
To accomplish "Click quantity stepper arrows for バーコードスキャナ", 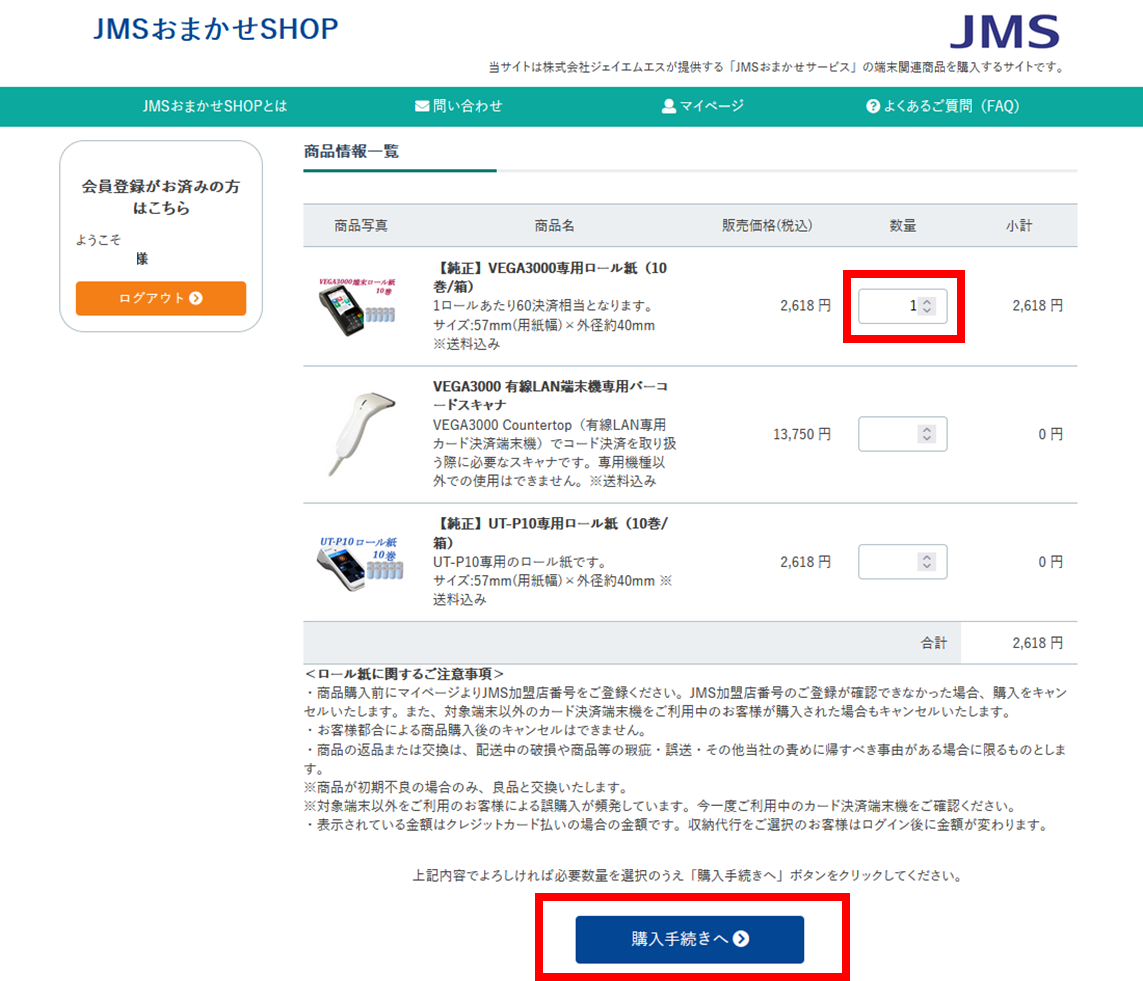I will click(927, 434).
